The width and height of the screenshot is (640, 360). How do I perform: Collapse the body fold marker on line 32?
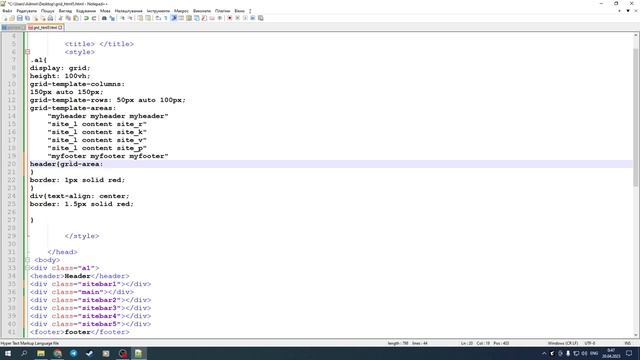click(28, 260)
